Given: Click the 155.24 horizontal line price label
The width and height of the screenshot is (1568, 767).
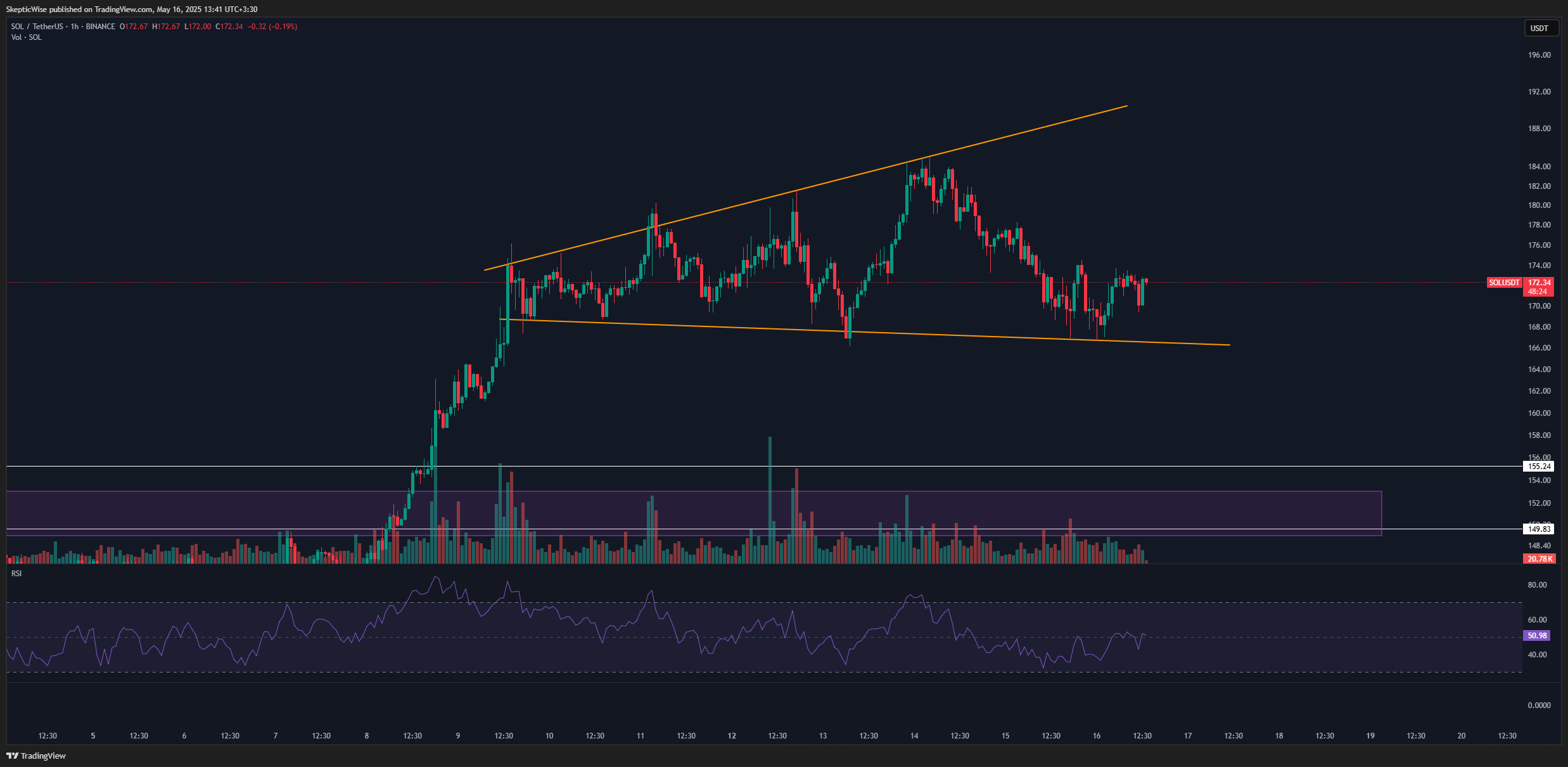Looking at the screenshot, I should (x=1539, y=467).
